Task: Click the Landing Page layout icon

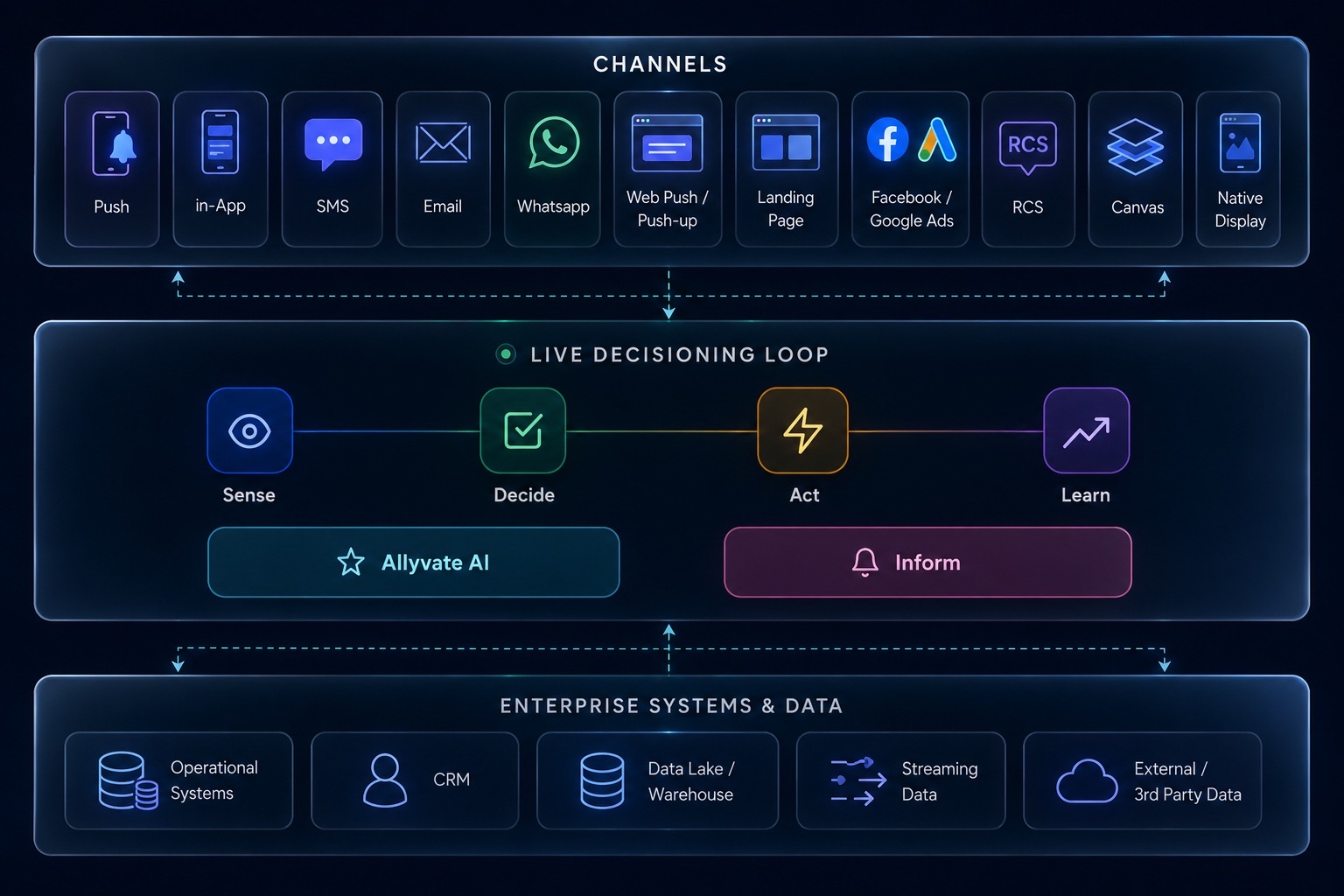Action: [x=786, y=142]
